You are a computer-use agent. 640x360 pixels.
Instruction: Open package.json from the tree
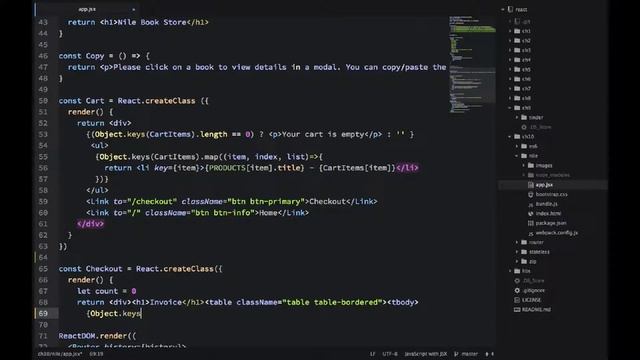tap(551, 223)
